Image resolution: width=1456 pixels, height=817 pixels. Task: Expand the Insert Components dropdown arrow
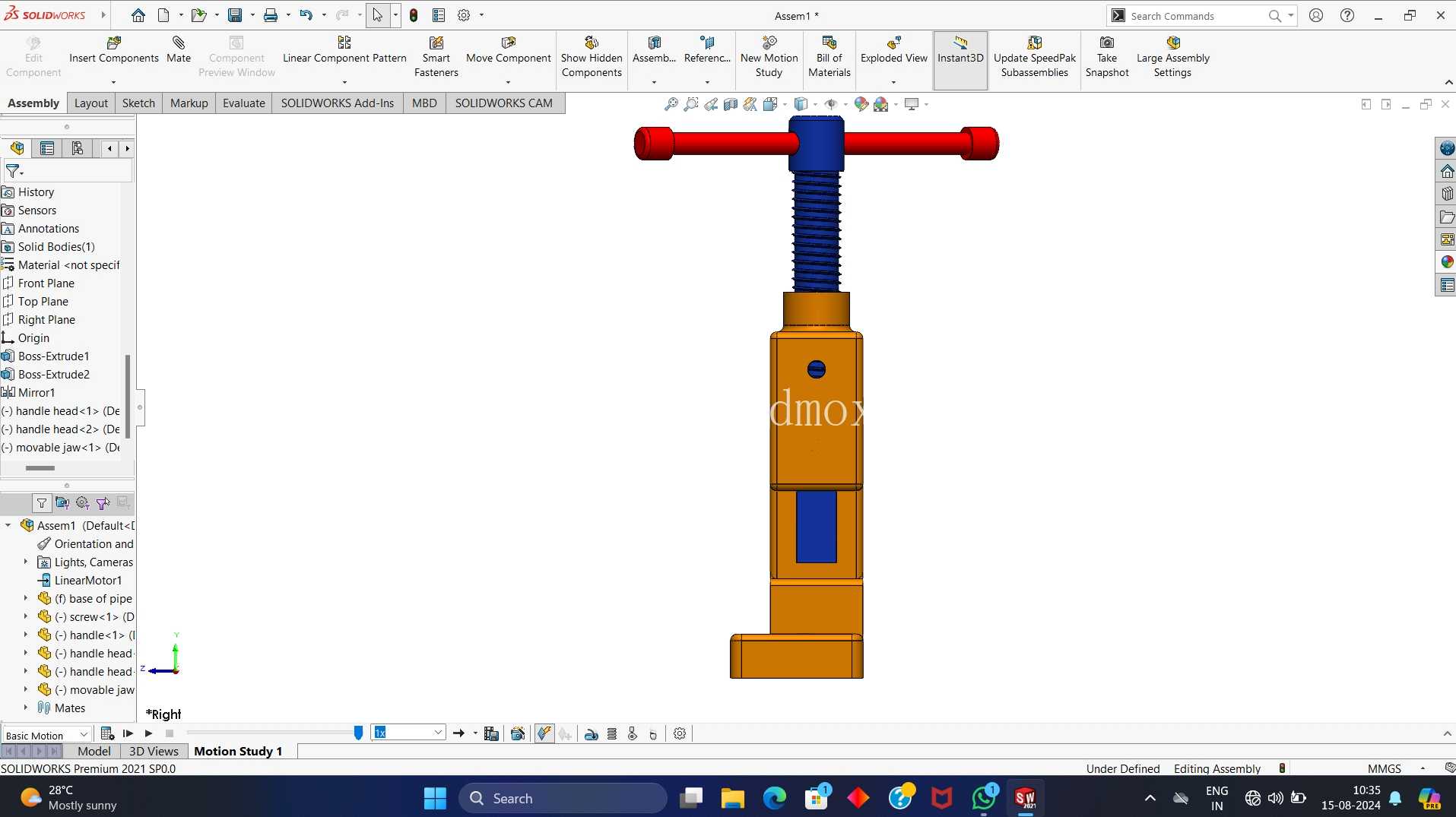tap(113, 82)
